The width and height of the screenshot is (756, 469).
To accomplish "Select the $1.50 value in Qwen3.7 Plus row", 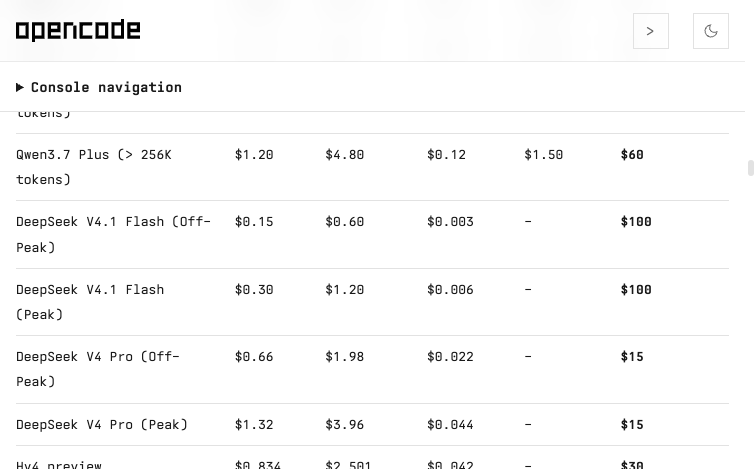I will pyautogui.click(x=543, y=155).
